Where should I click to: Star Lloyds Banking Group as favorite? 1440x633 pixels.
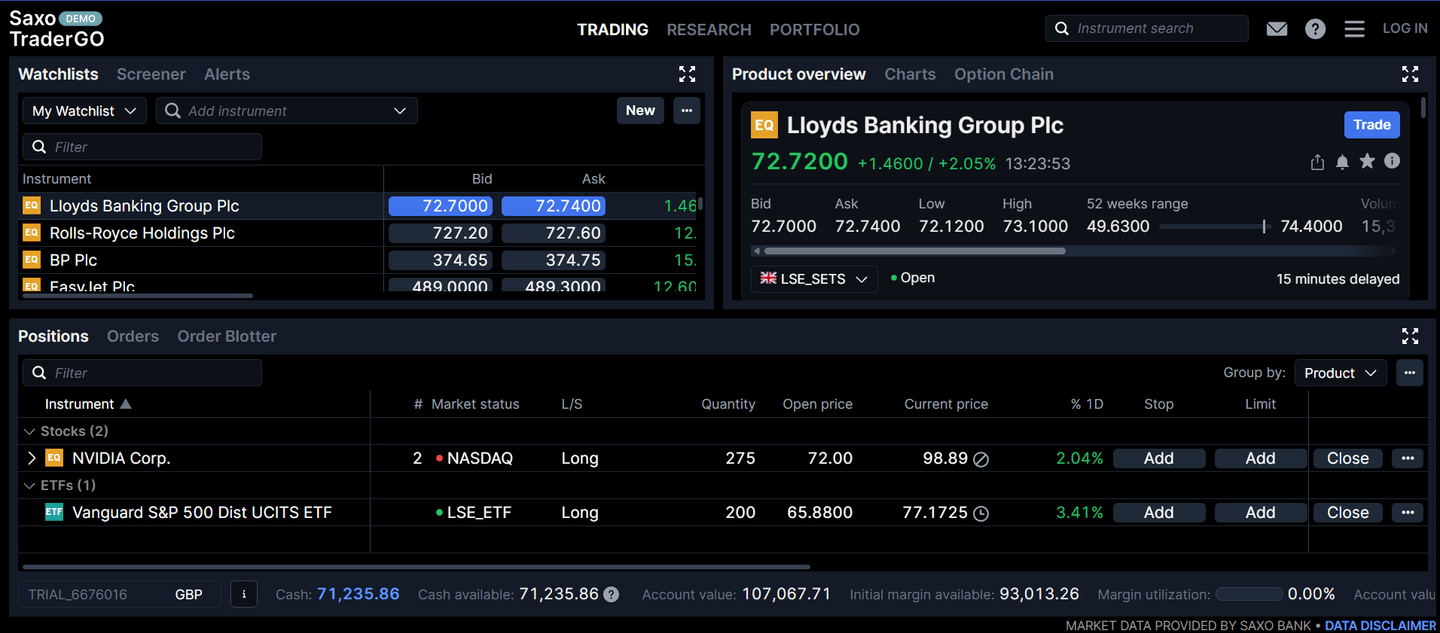1367,161
